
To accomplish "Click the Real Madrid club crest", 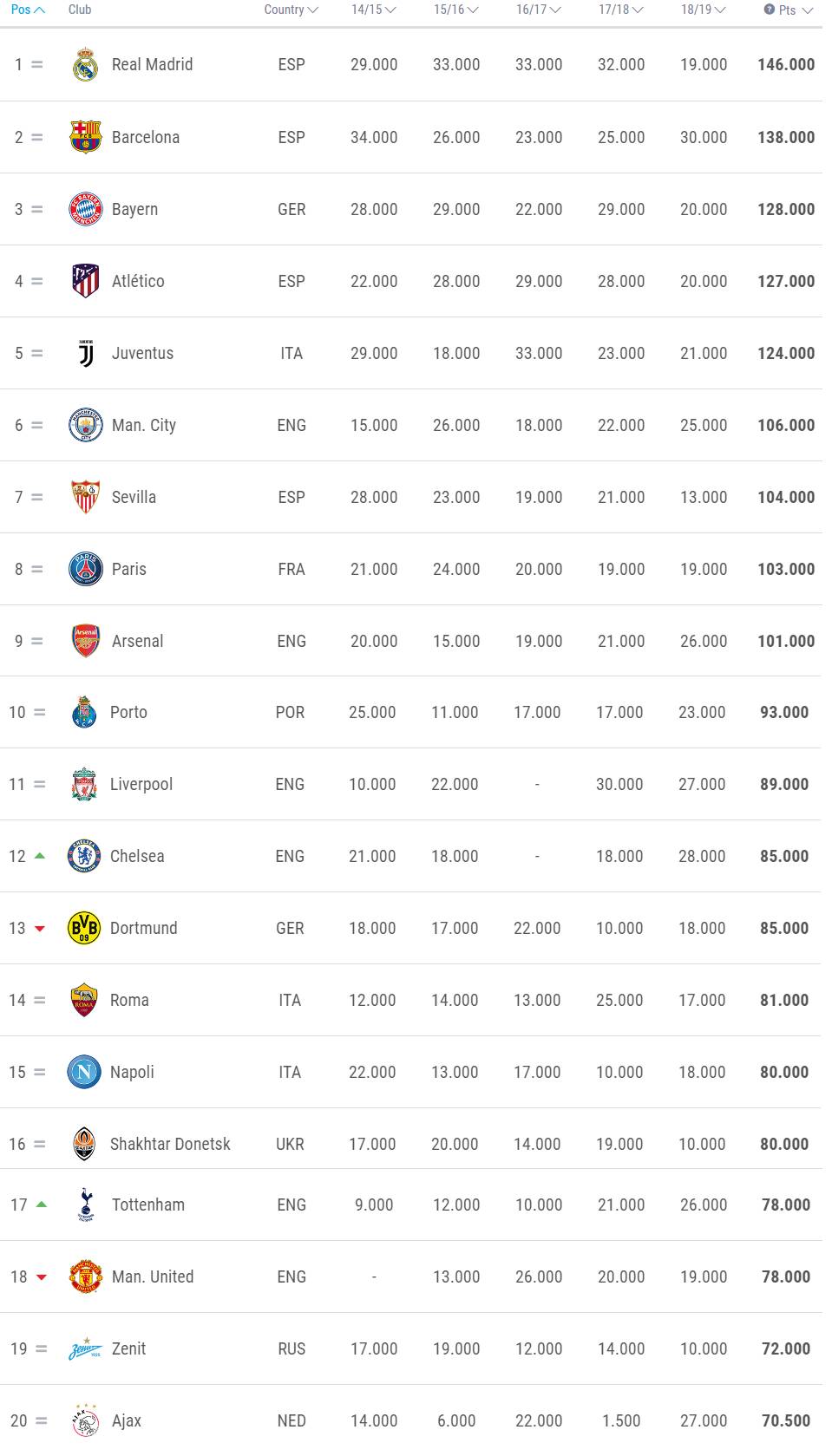I will [x=85, y=65].
